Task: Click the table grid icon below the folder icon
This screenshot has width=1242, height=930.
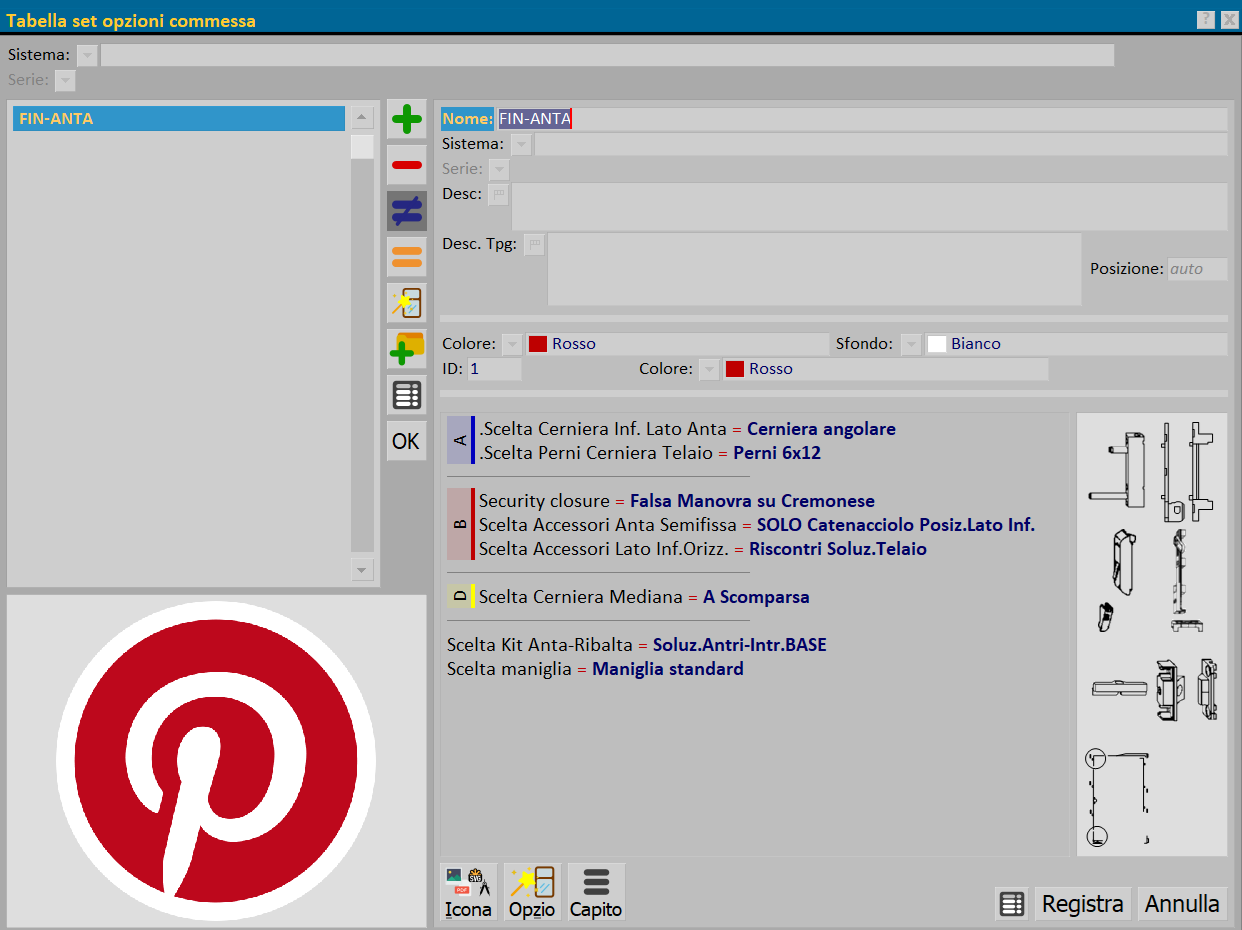Action: click(407, 395)
